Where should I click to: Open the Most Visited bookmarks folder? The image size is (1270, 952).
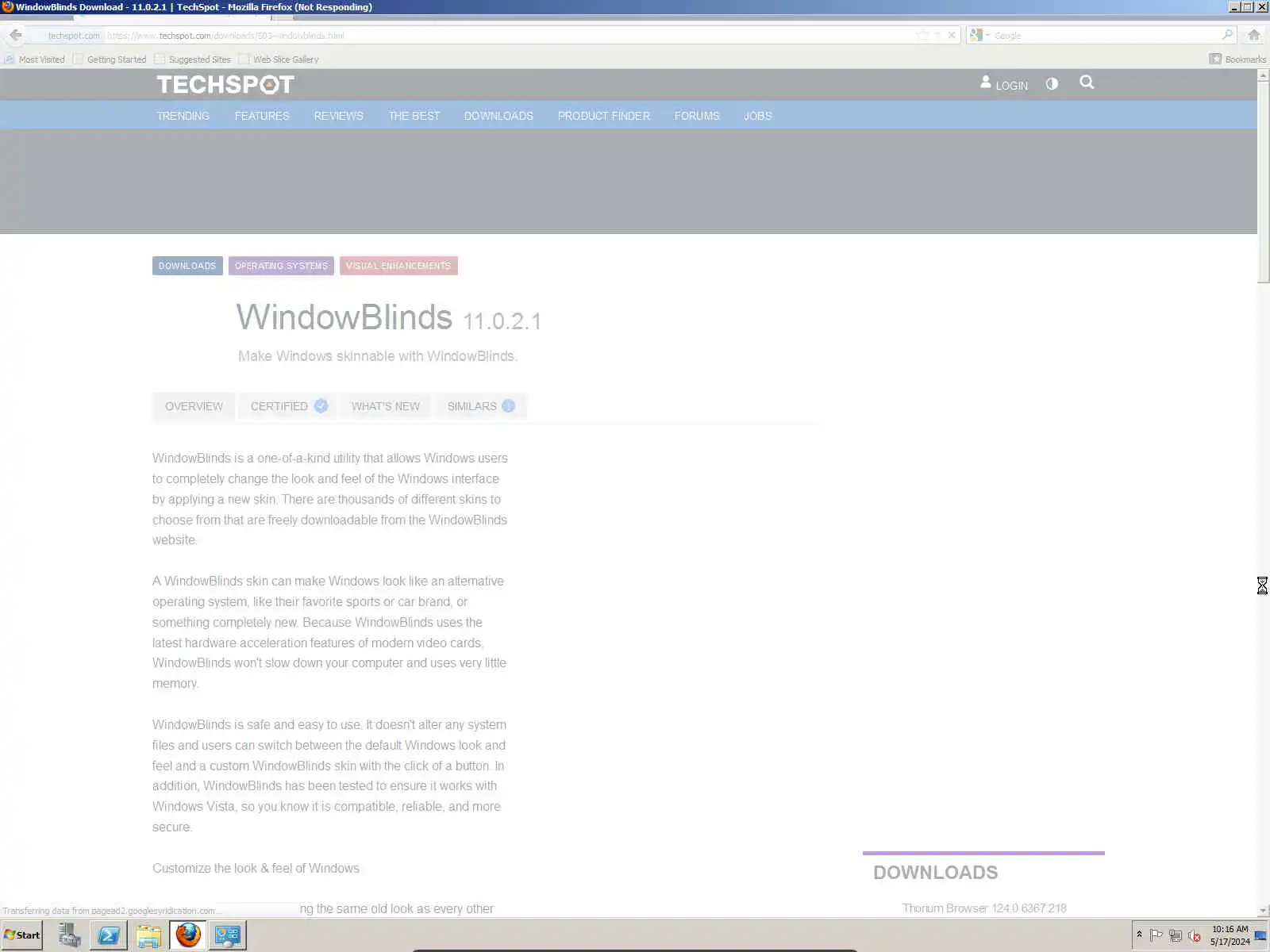(34, 59)
